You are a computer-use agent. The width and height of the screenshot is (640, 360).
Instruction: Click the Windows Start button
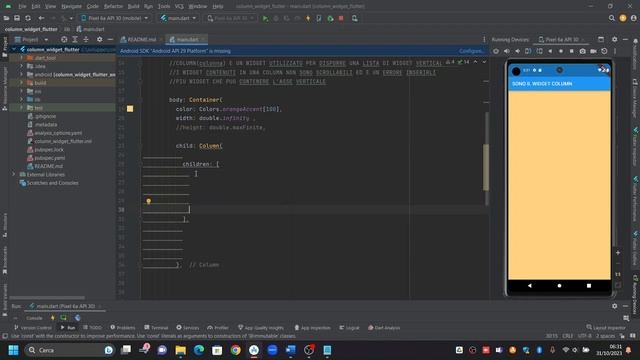coord(13,350)
